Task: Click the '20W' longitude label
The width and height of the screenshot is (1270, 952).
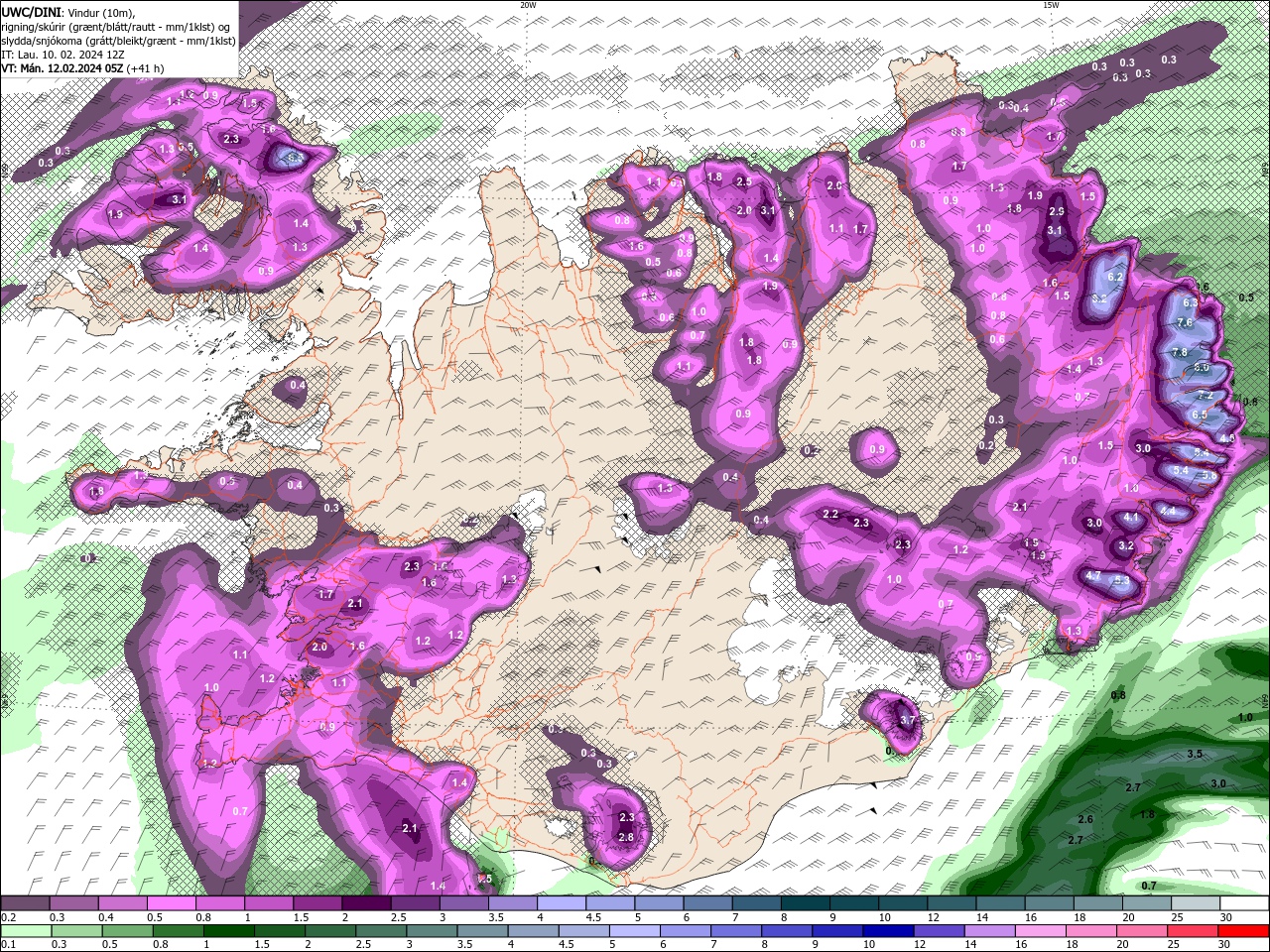Action: [528, 5]
